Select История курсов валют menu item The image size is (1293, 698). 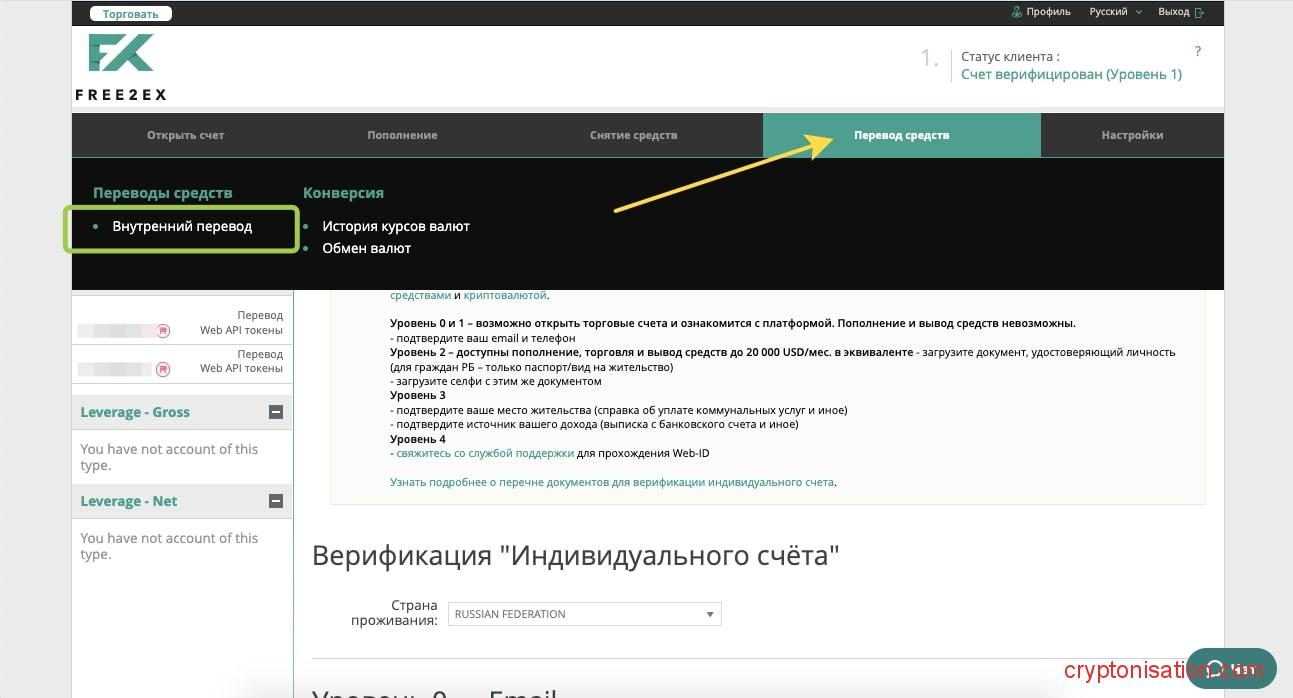click(395, 227)
